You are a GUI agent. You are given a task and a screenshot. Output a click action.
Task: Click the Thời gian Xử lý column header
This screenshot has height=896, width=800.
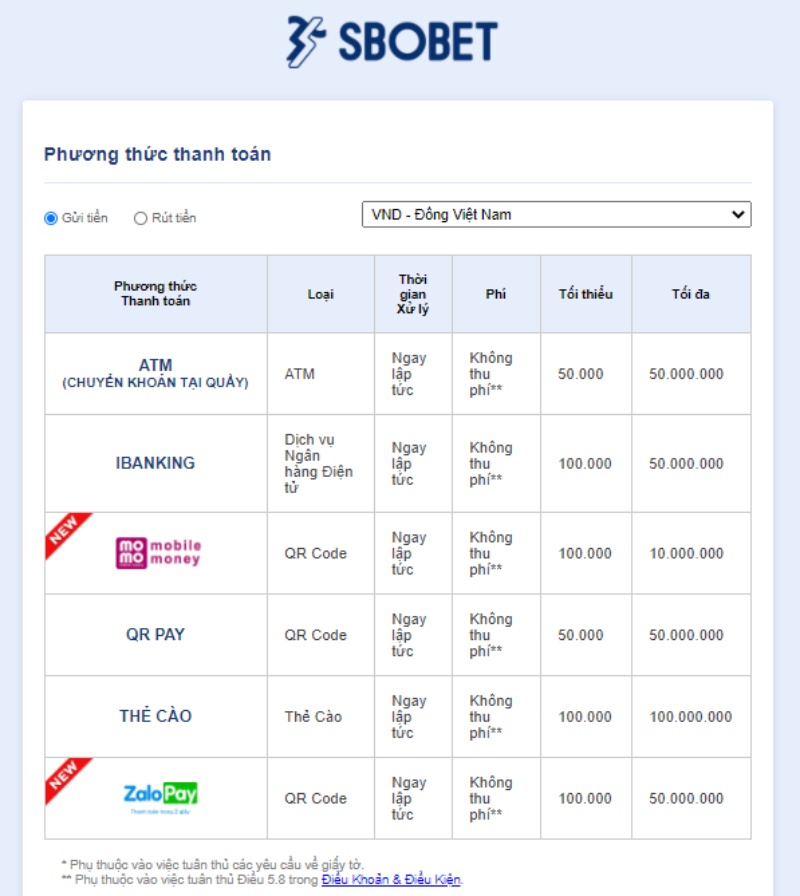click(x=413, y=294)
